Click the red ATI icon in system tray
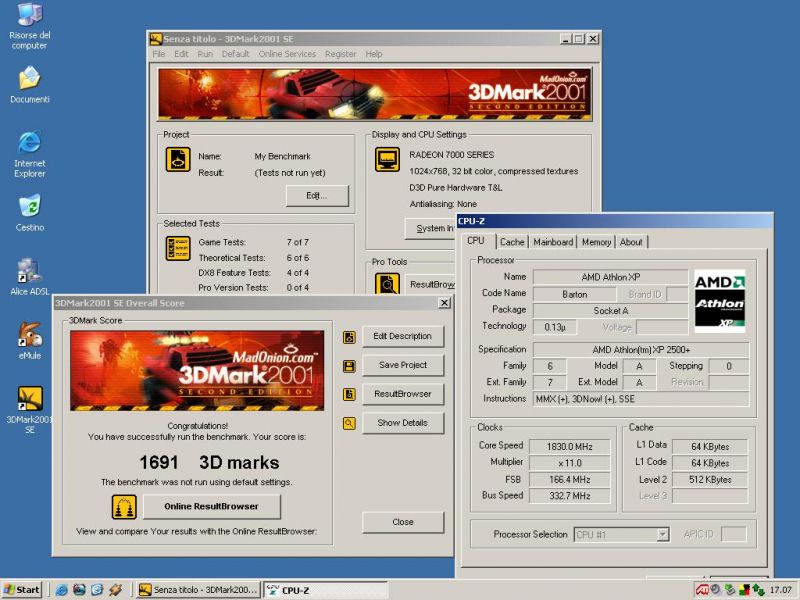 point(702,590)
